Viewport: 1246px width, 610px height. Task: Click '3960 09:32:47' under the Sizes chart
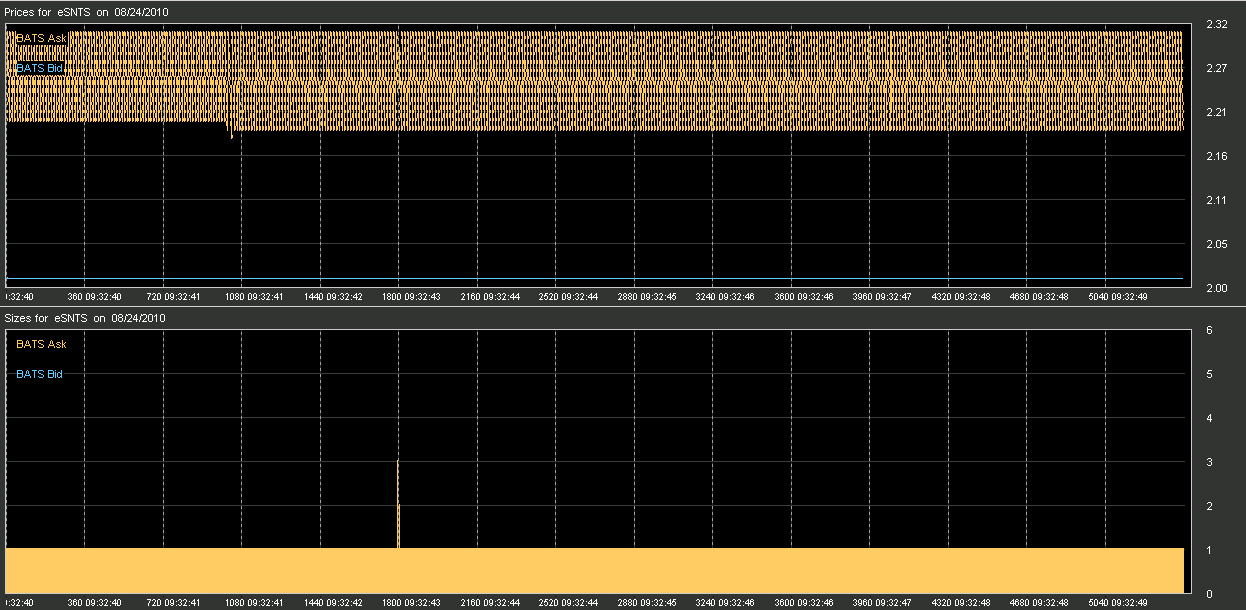[882, 603]
